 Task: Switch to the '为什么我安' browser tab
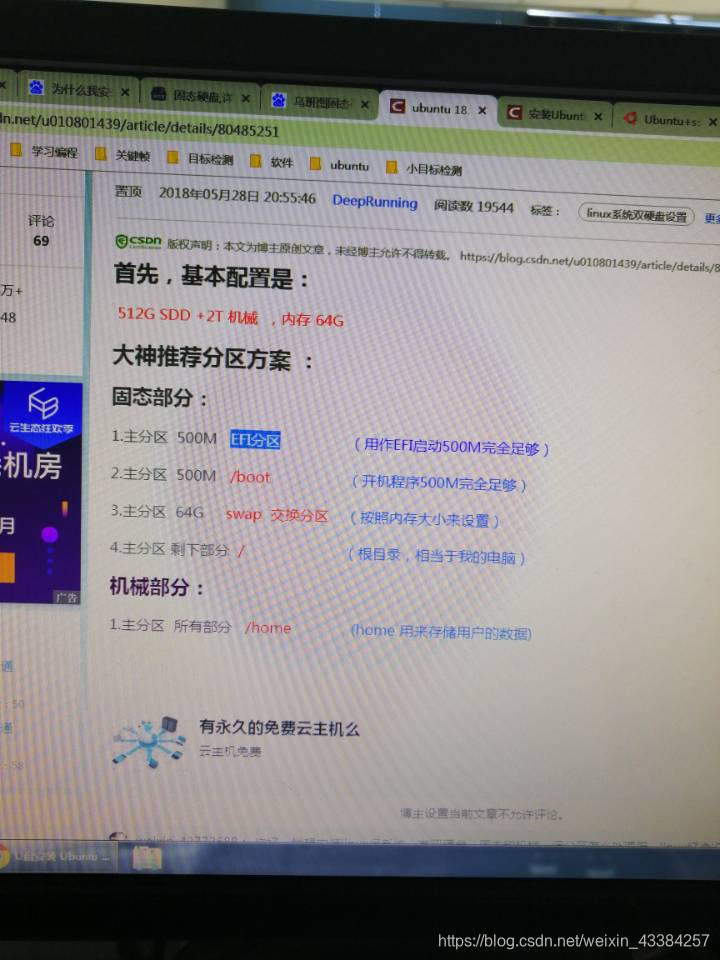click(x=78, y=90)
